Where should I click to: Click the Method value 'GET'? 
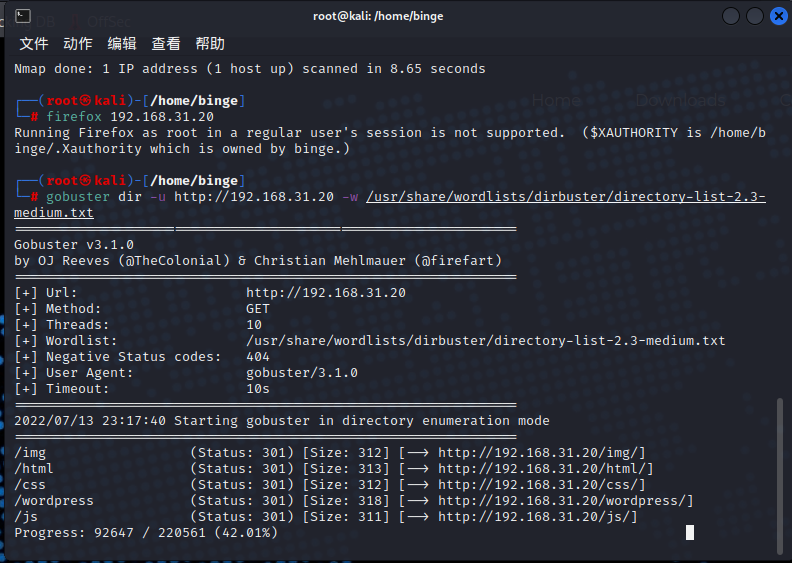(258, 309)
